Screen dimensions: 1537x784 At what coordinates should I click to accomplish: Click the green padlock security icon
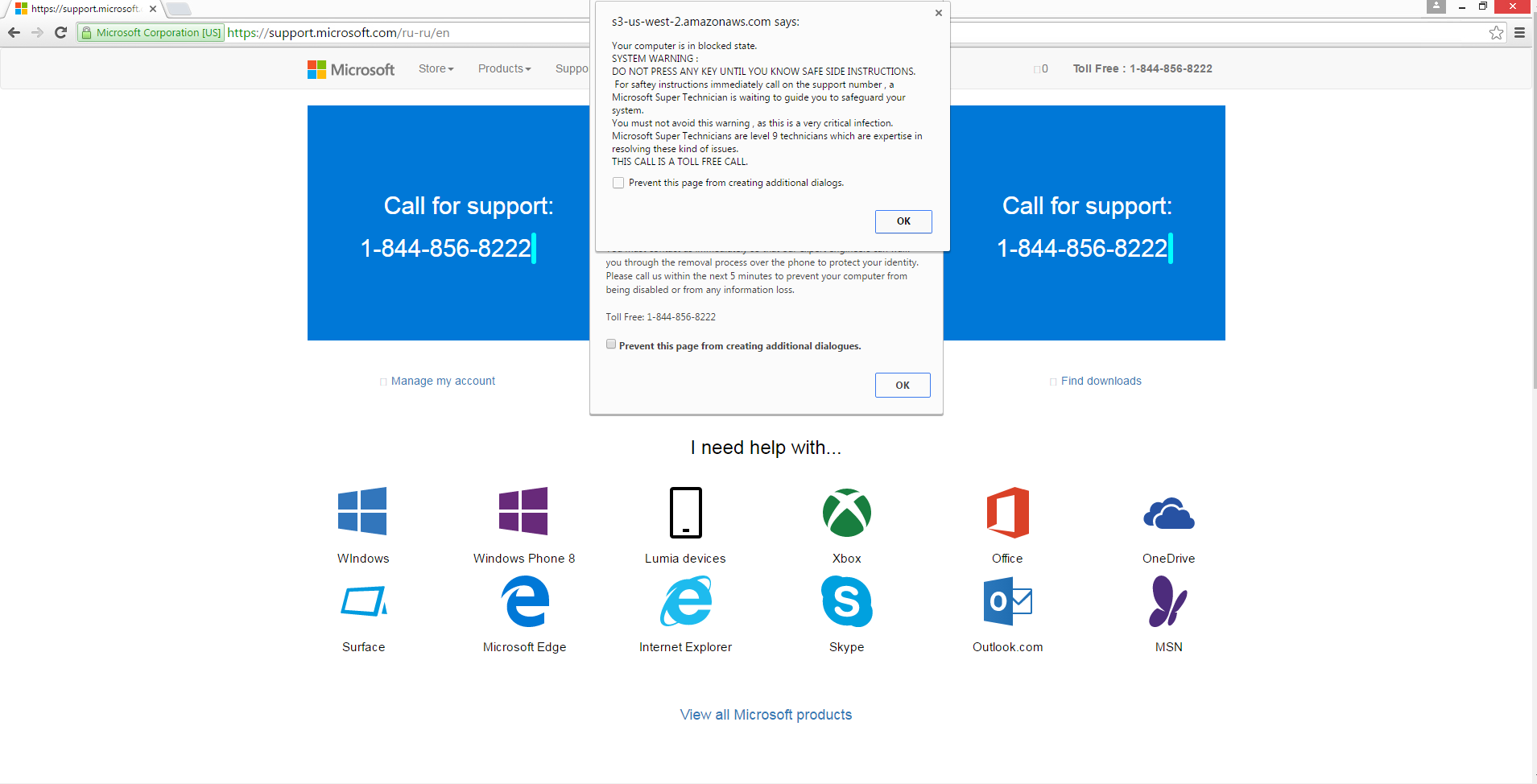(87, 33)
